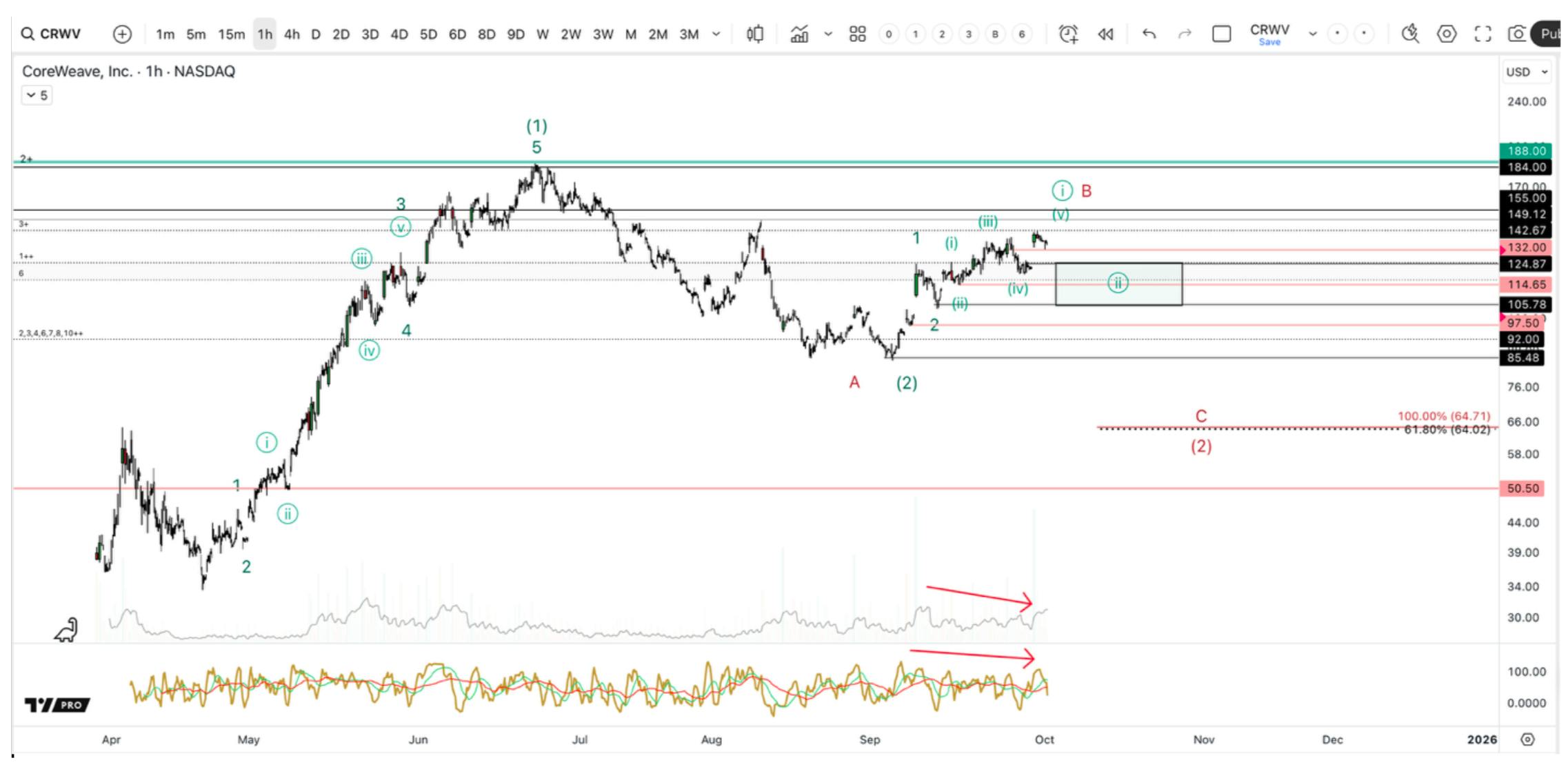The width and height of the screenshot is (1568, 767).
Task: Select the 1h timeframe
Action: (265, 34)
